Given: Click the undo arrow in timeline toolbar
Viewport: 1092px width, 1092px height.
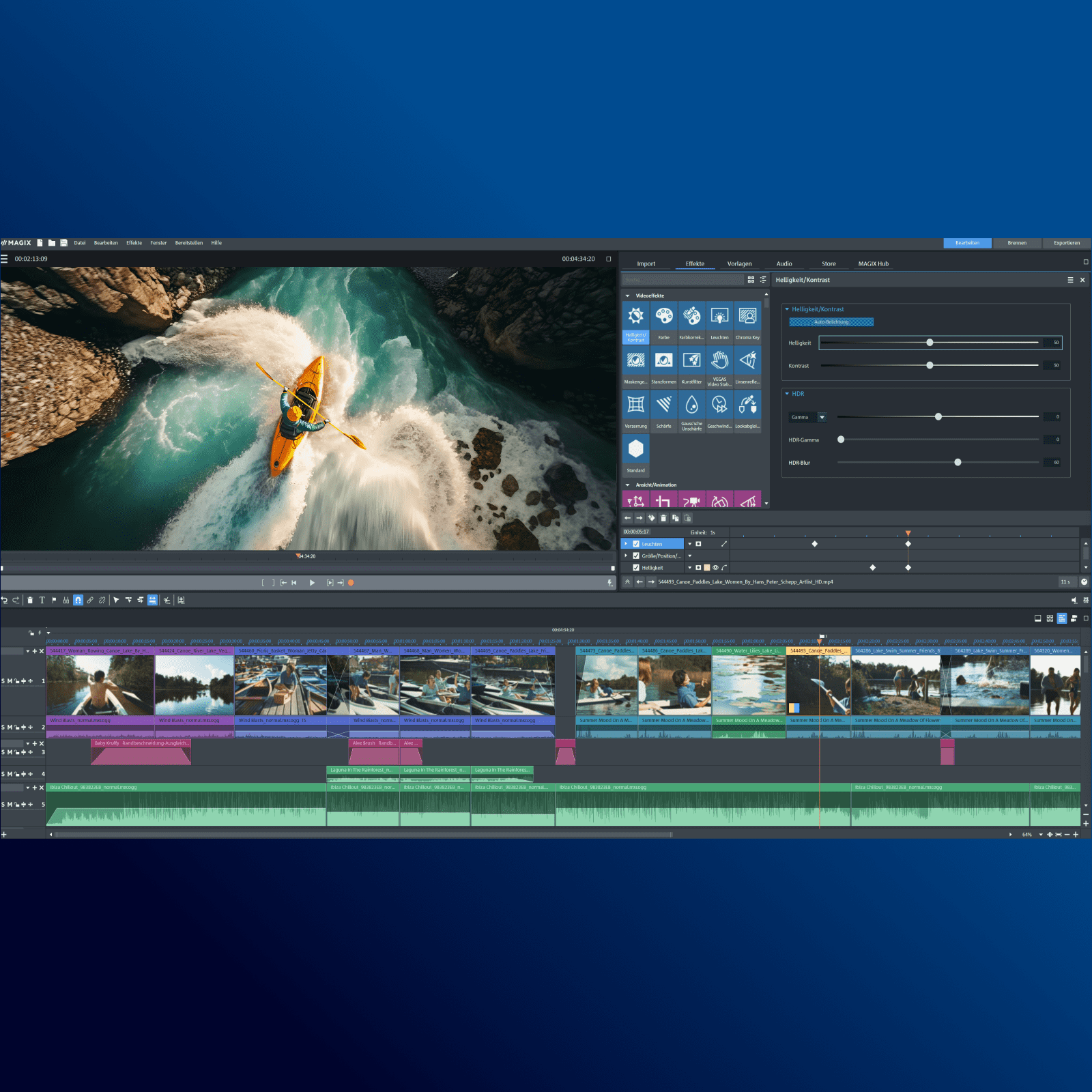Looking at the screenshot, I should 4,600.
